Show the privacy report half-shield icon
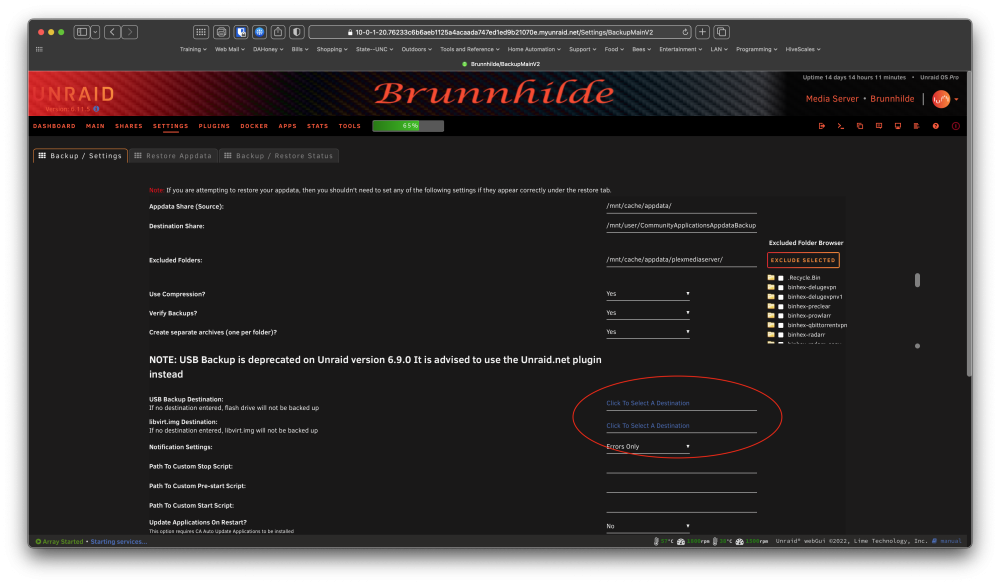The width and height of the screenshot is (1000, 585). coord(297,32)
